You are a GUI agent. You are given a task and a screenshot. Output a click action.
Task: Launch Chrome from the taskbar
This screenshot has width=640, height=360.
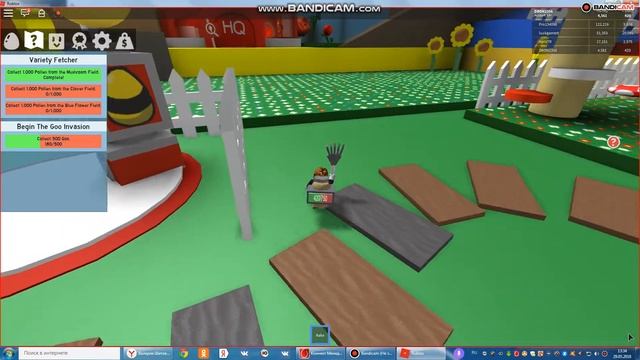tap(184, 353)
